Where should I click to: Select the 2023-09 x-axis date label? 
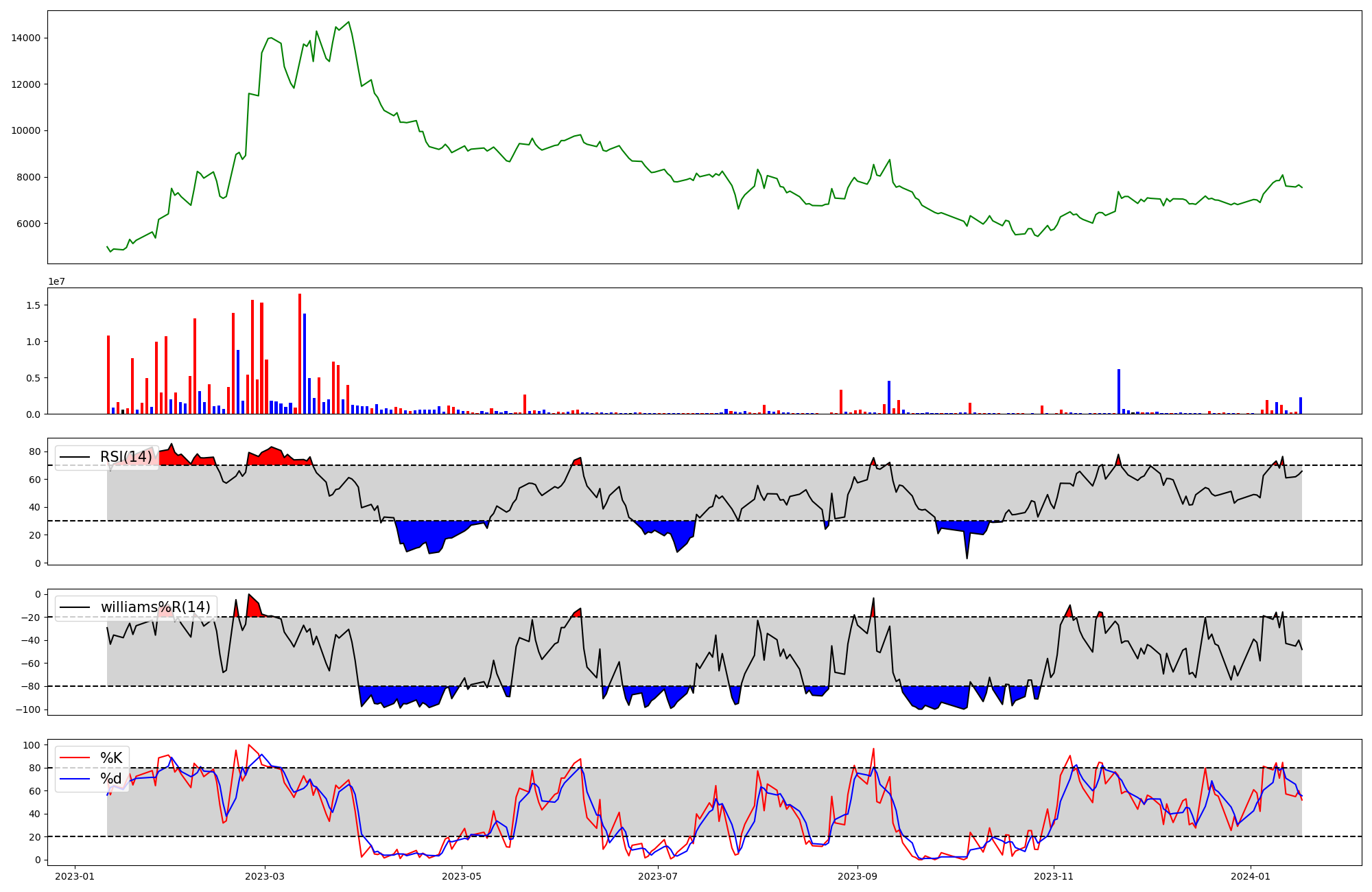858,876
